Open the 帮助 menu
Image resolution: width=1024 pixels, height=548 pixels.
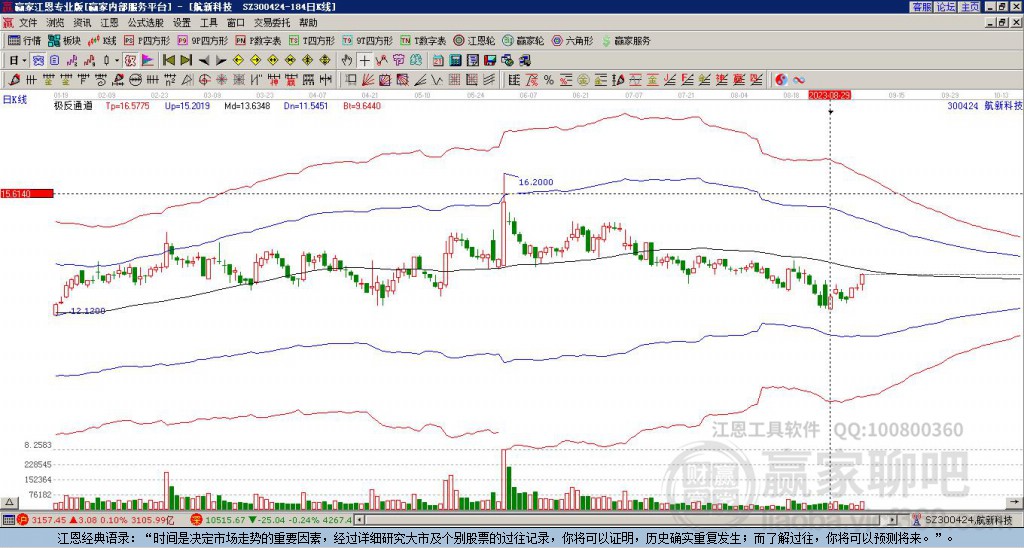tap(308, 23)
